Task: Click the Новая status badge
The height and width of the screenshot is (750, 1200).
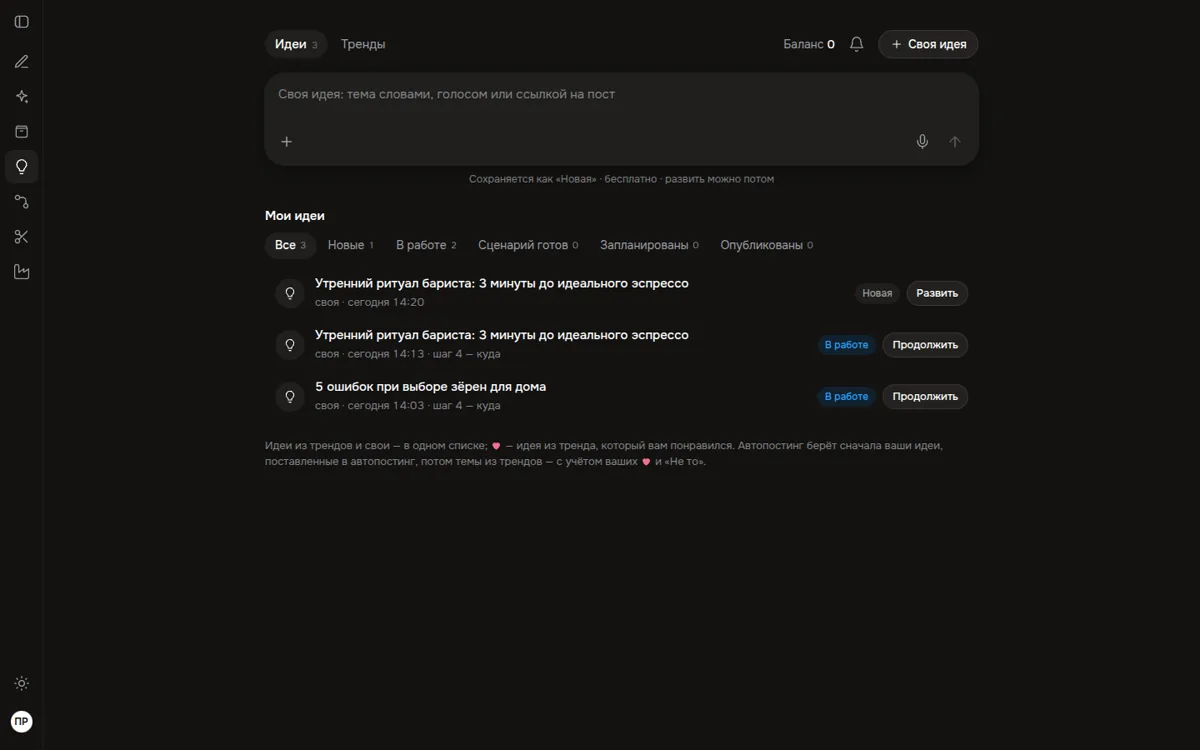Action: click(877, 293)
